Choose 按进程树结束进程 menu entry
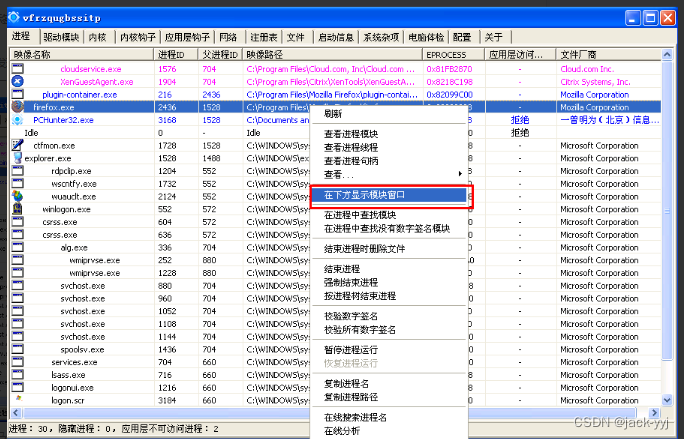The width and height of the screenshot is (684, 439). point(389,296)
